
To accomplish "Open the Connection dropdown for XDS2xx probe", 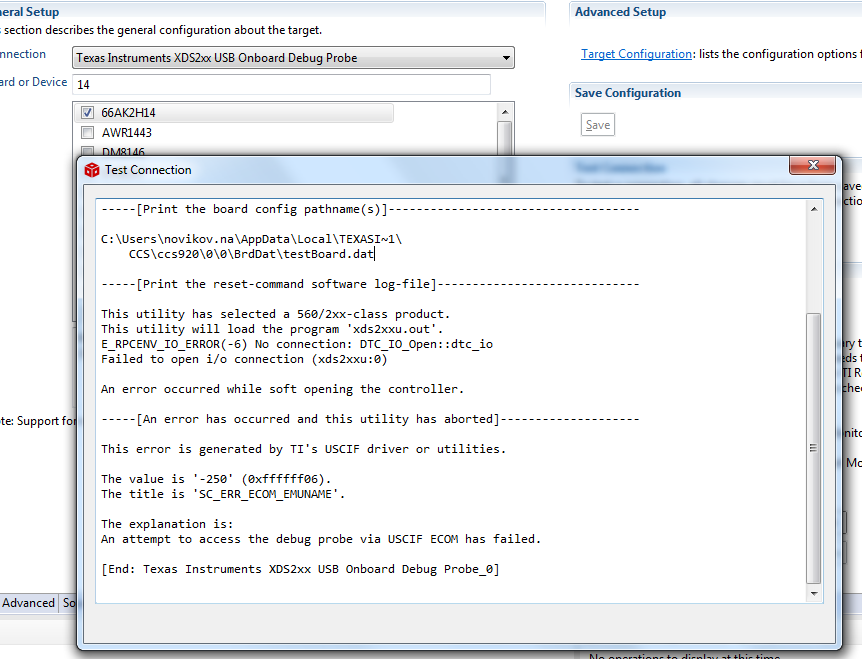I will coord(293,58).
